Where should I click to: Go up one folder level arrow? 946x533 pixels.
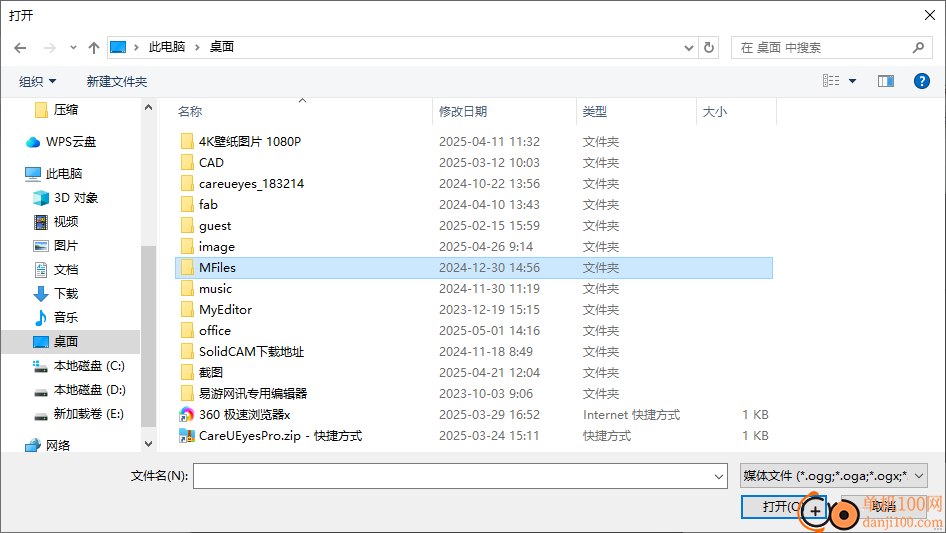(x=94, y=48)
